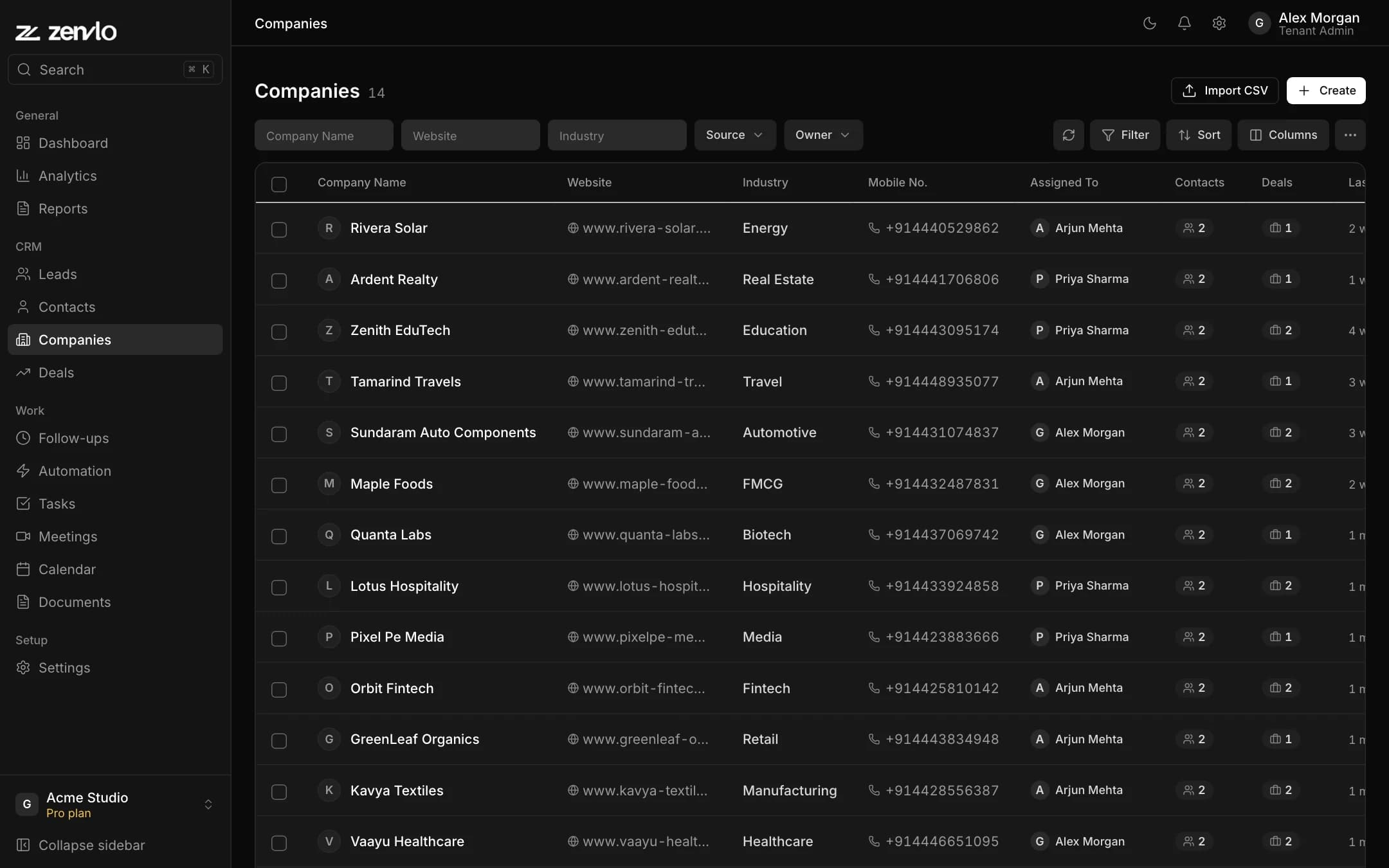Click deals badge in Quanta Labs row
1389x868 pixels.
(1280, 535)
